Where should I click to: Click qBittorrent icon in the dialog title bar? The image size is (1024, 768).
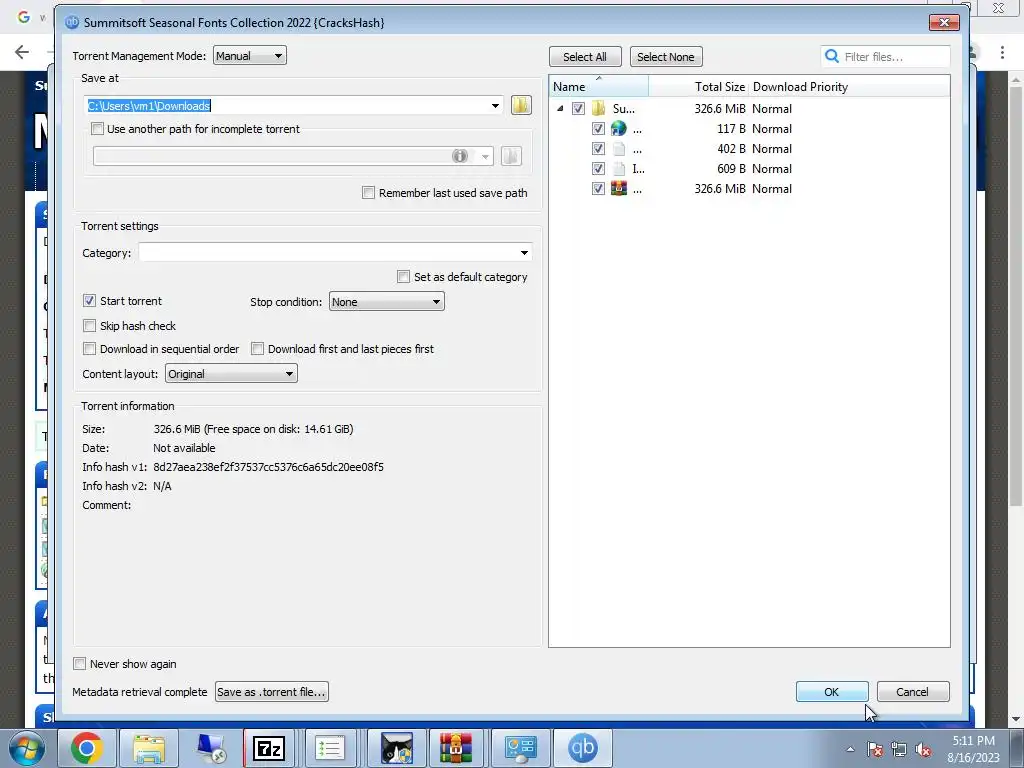pos(72,22)
